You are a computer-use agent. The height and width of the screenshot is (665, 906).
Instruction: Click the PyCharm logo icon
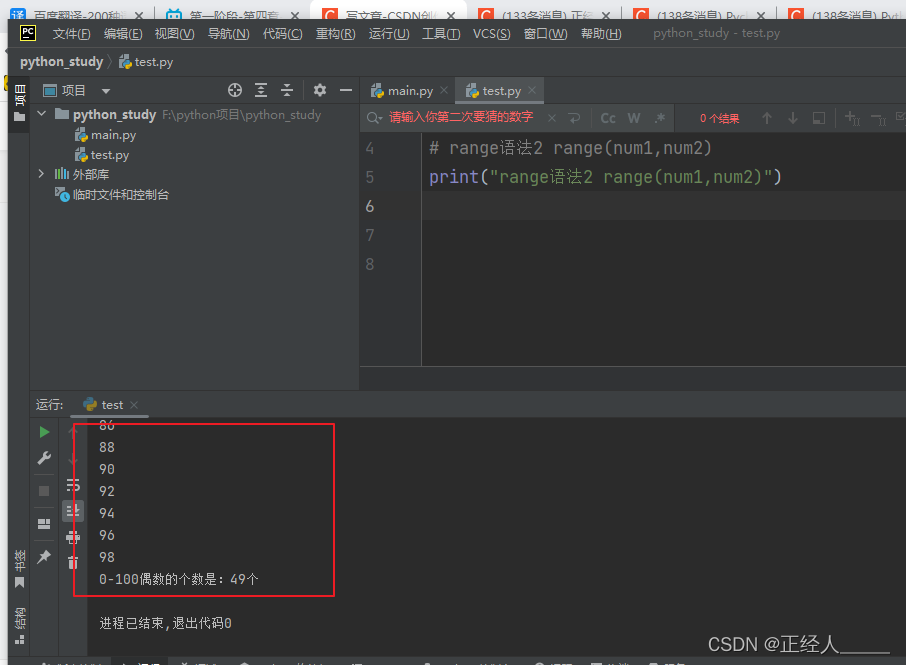click(28, 33)
